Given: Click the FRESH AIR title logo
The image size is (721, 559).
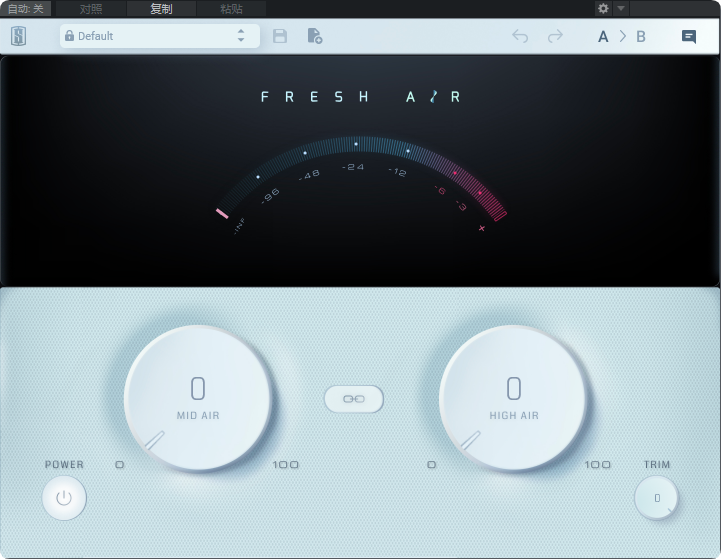Looking at the screenshot, I should coord(360,97).
